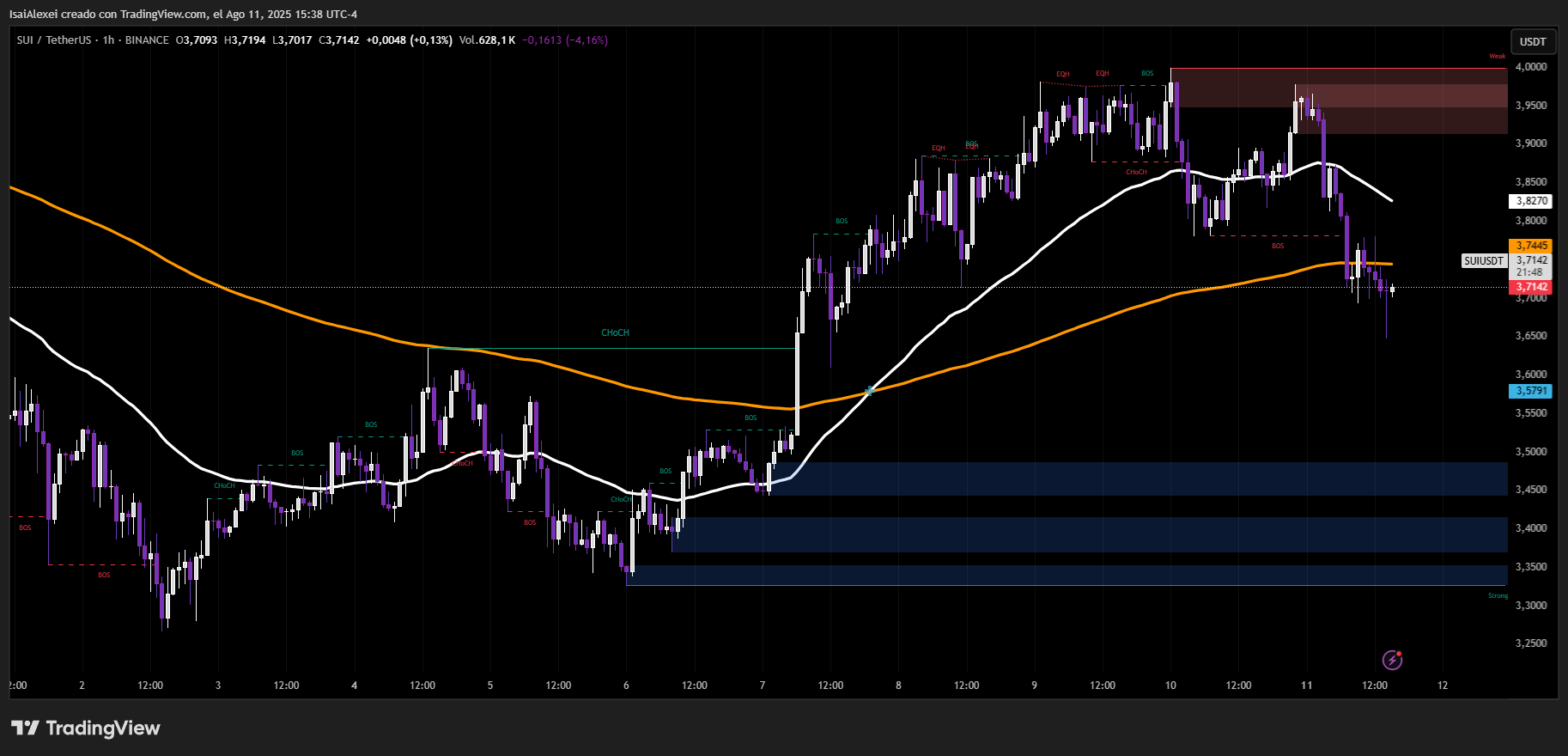Click the IsaiAlexei created with TradingView.com caption

click(x=183, y=14)
